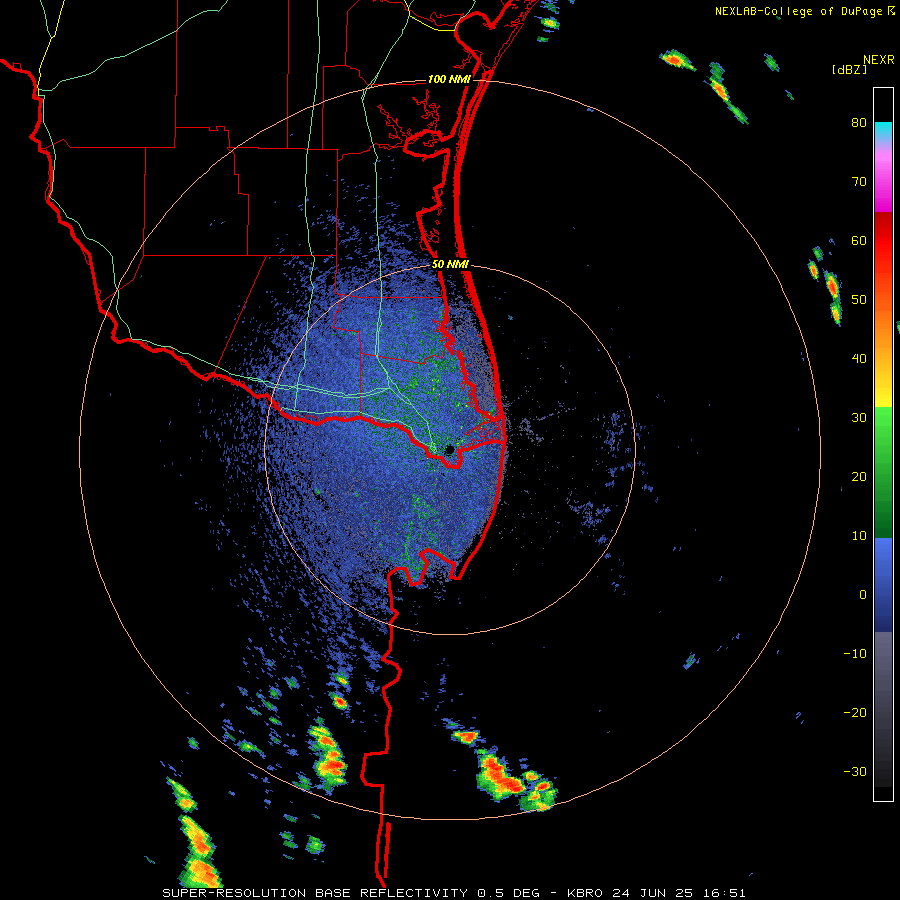
Task: Click the NEXR label above the color scale
Action: 878,60
